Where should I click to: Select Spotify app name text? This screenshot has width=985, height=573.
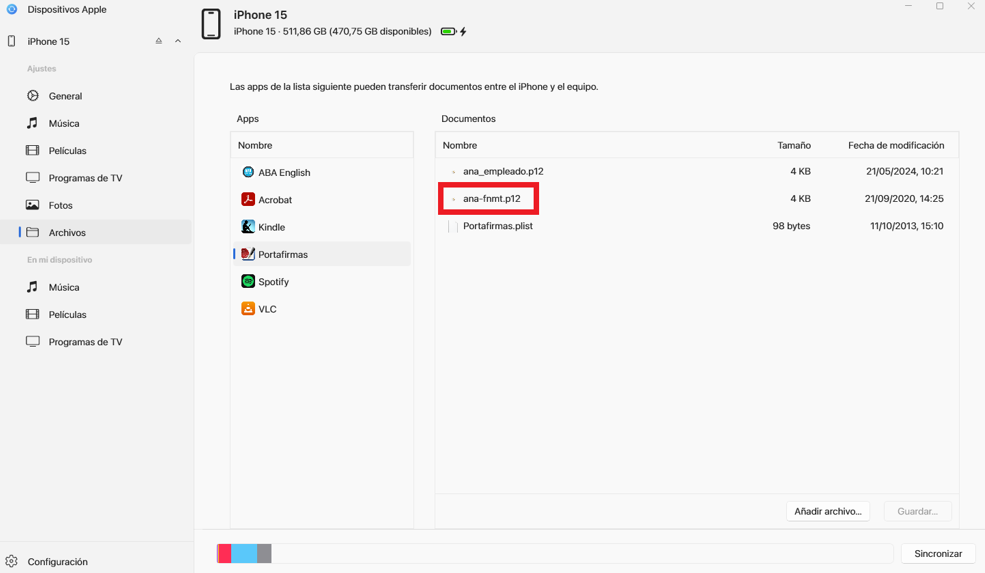pyautogui.click(x=273, y=282)
